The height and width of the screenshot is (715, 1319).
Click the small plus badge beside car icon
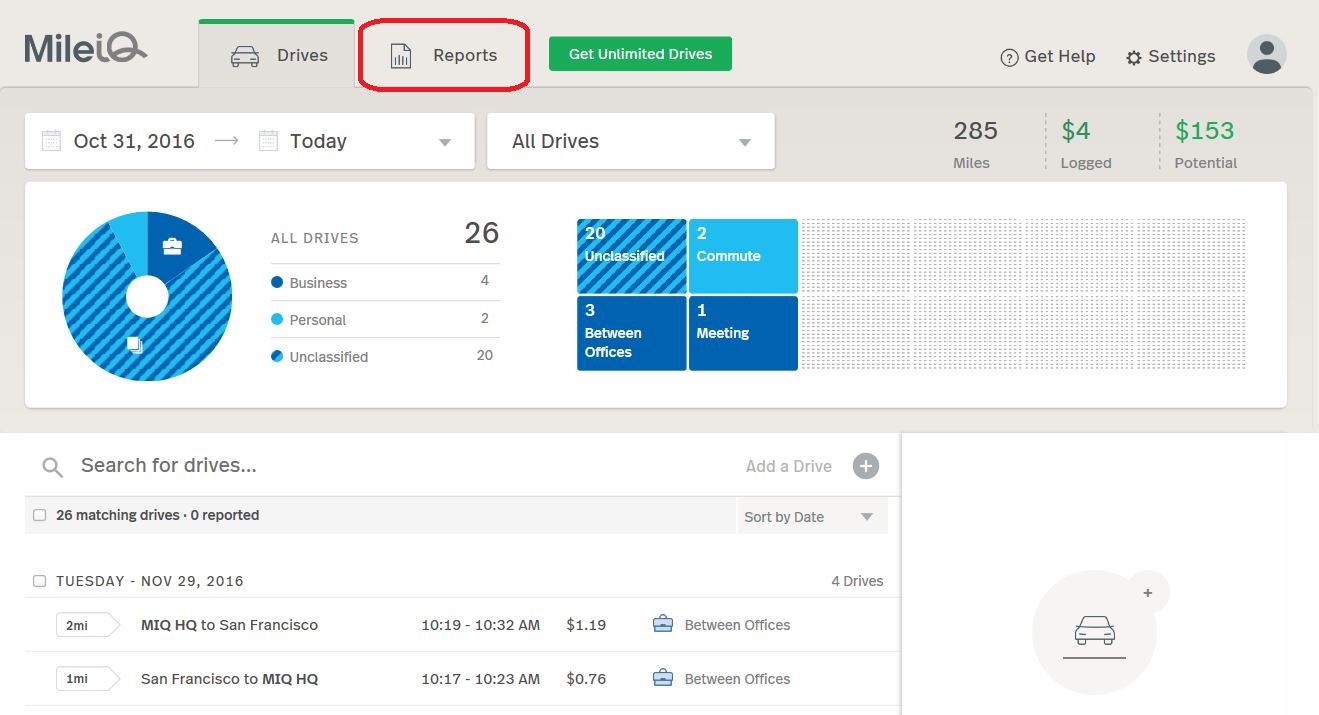pos(1147,593)
